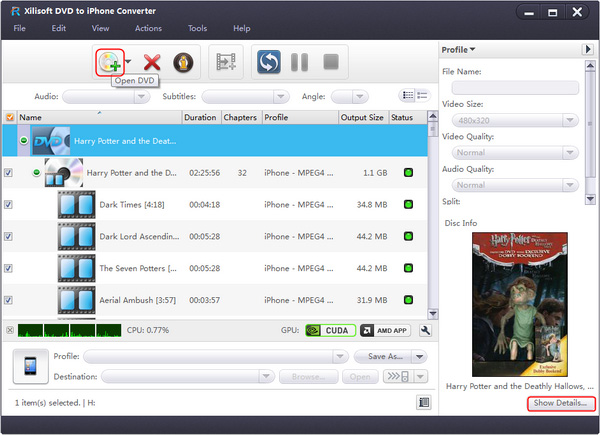Open the Tools menu

click(197, 28)
